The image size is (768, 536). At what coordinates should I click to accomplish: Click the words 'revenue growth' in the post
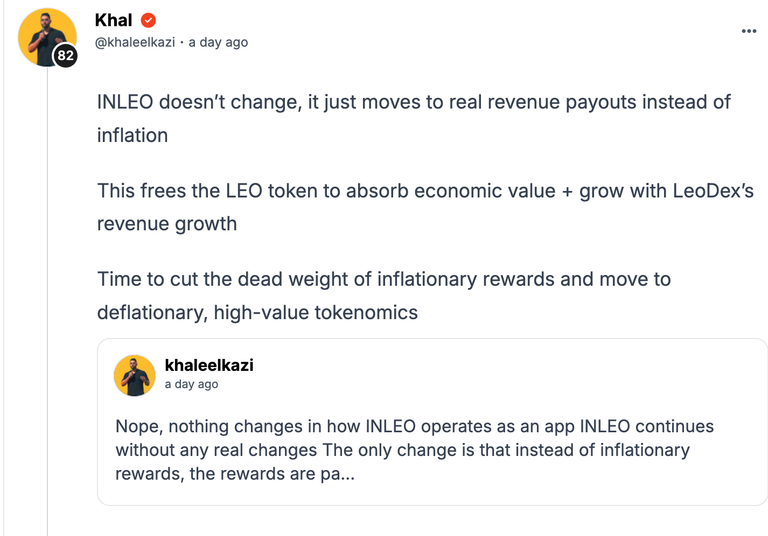coord(167,224)
